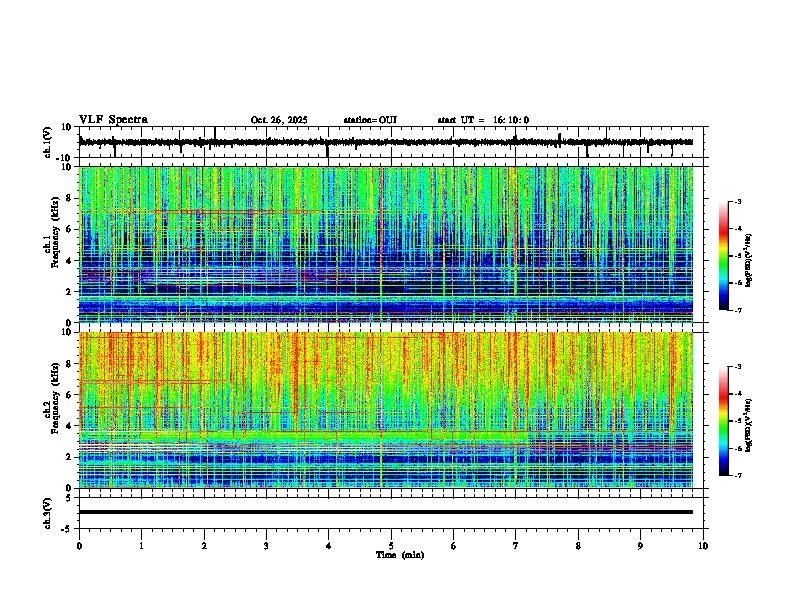
Task: Click the '3' tick on the time axis
Action: tap(266, 546)
